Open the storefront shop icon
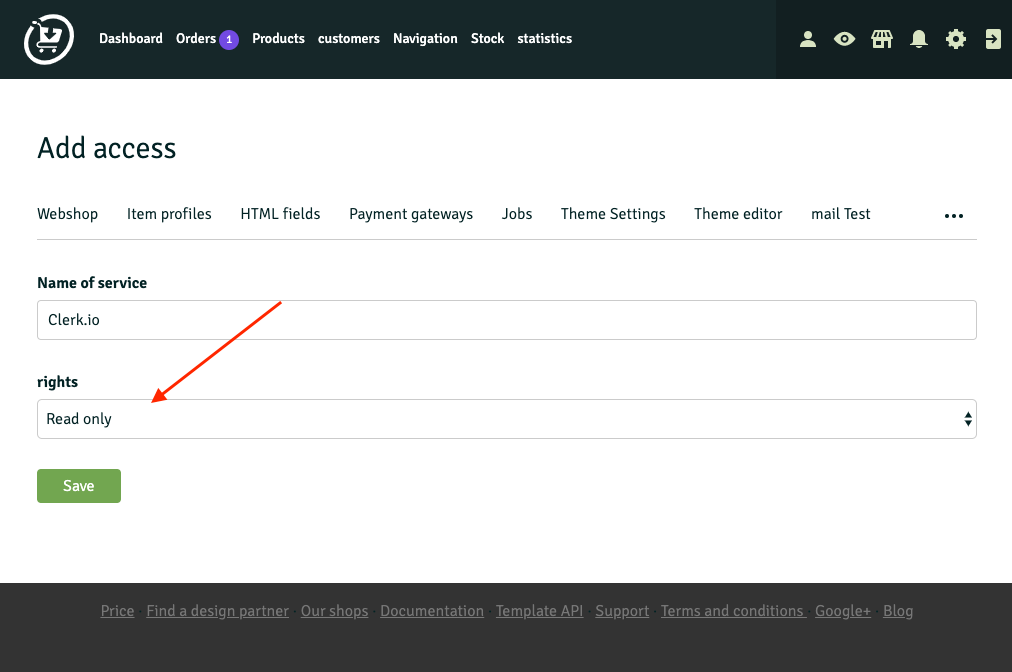 pos(881,39)
